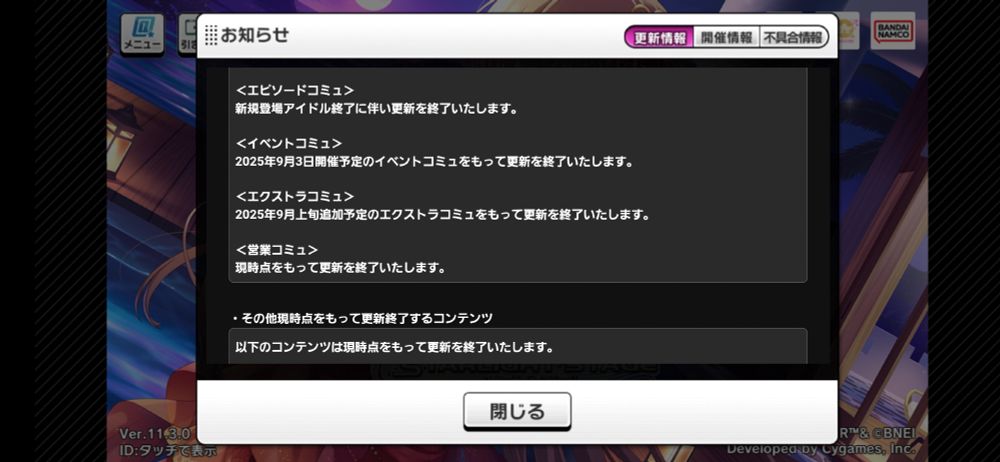Screen dimensions: 1000x462
Task: Tap the BANDAI NAMCO logo
Action: pos(893,31)
